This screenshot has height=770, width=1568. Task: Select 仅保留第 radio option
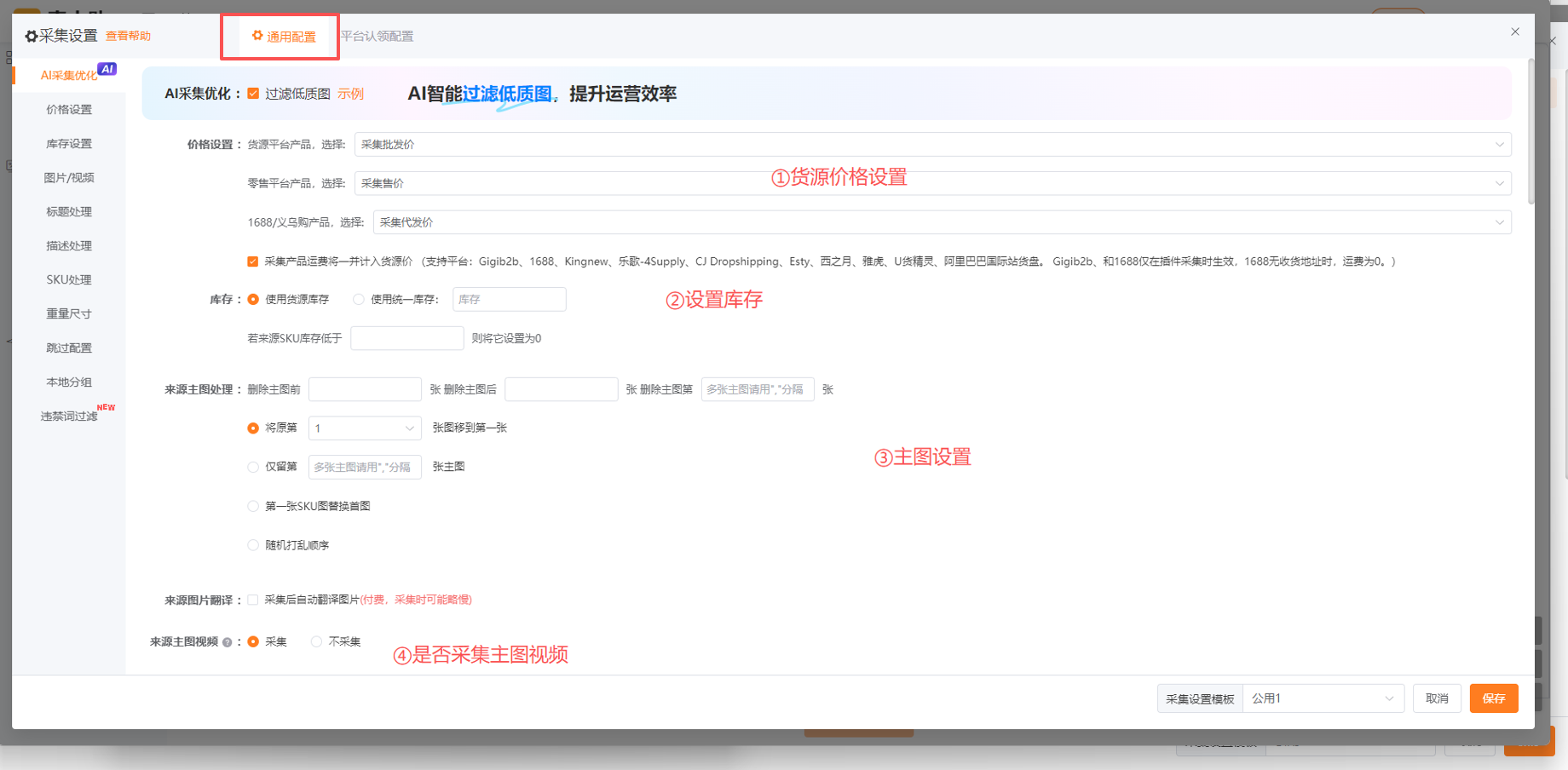coord(253,467)
